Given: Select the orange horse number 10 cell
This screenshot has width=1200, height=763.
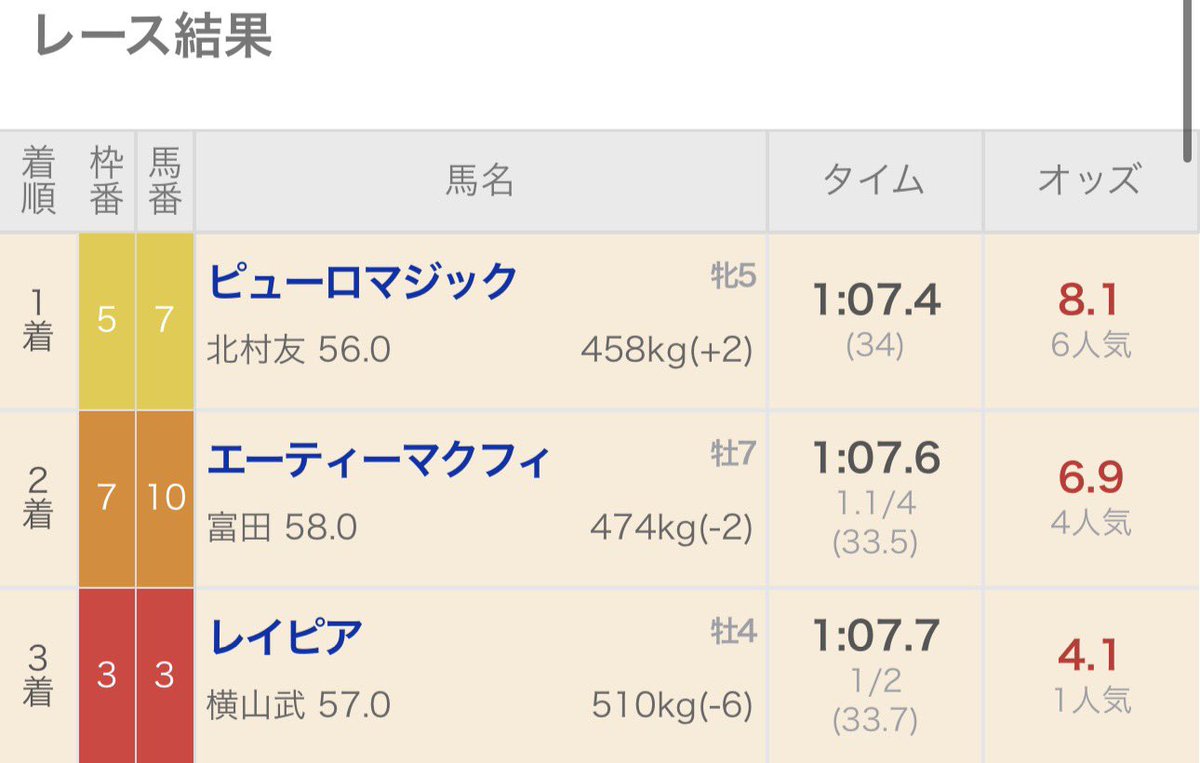Looking at the screenshot, I should pyautogui.click(x=165, y=498).
